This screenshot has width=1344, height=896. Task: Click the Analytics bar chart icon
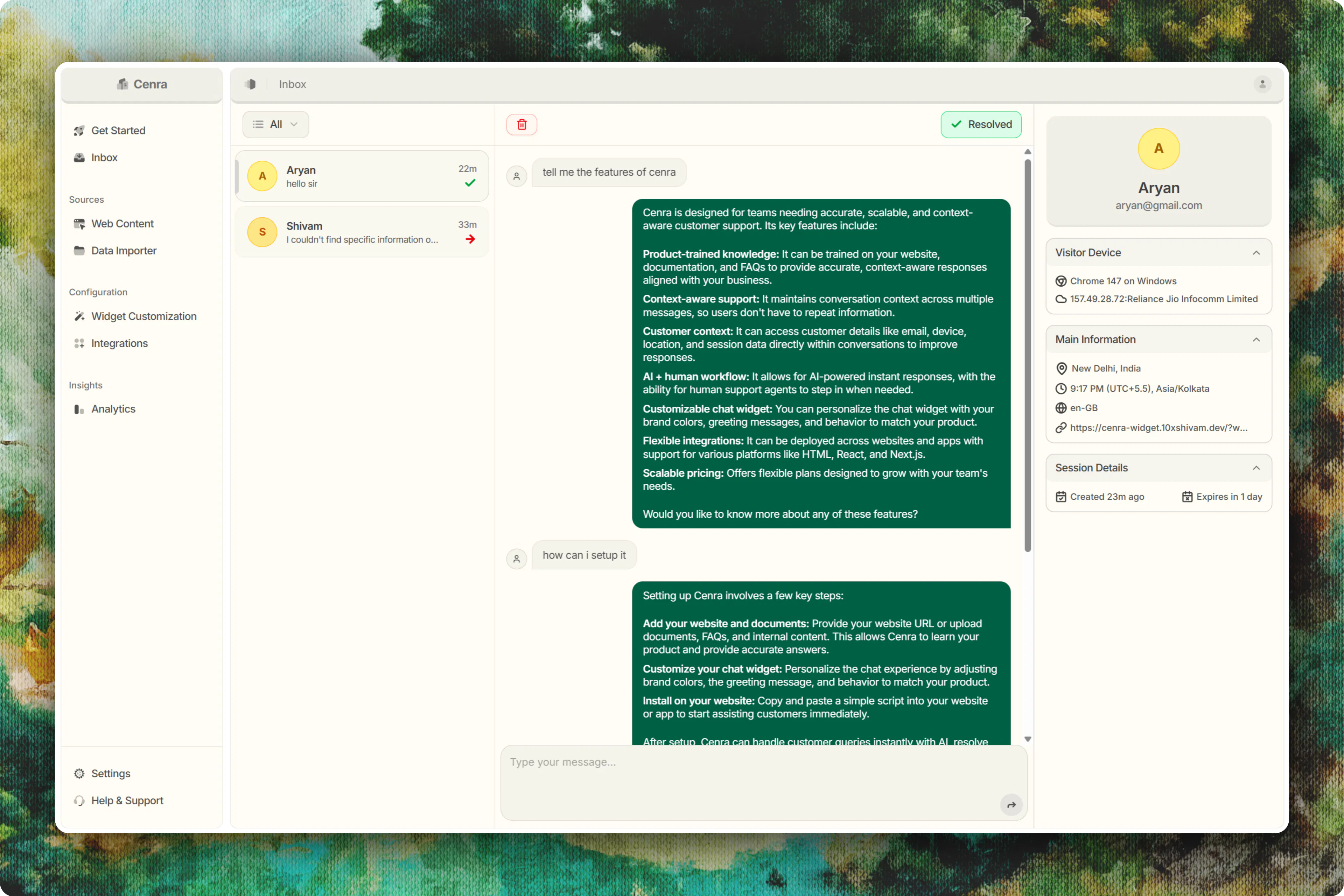(x=79, y=409)
